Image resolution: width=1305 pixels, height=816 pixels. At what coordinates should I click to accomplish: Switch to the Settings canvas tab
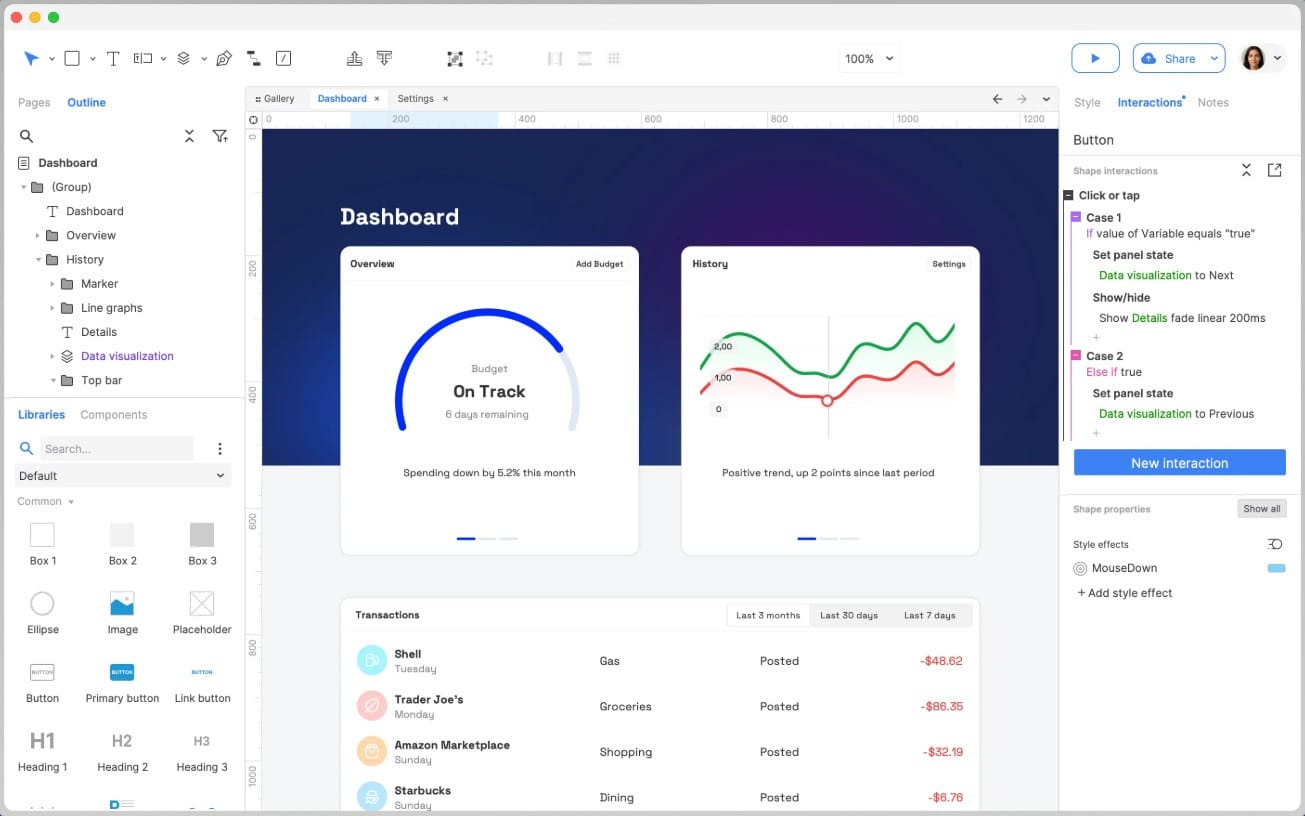coord(415,99)
